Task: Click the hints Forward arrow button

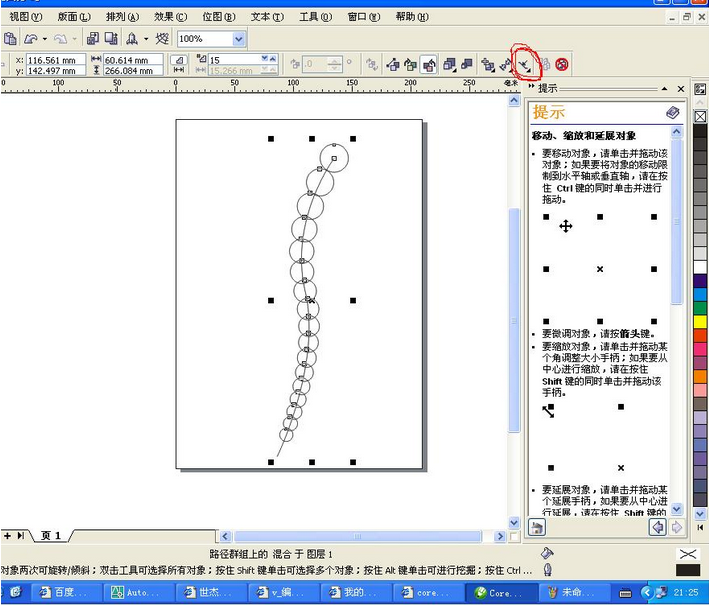Action: [x=676, y=527]
